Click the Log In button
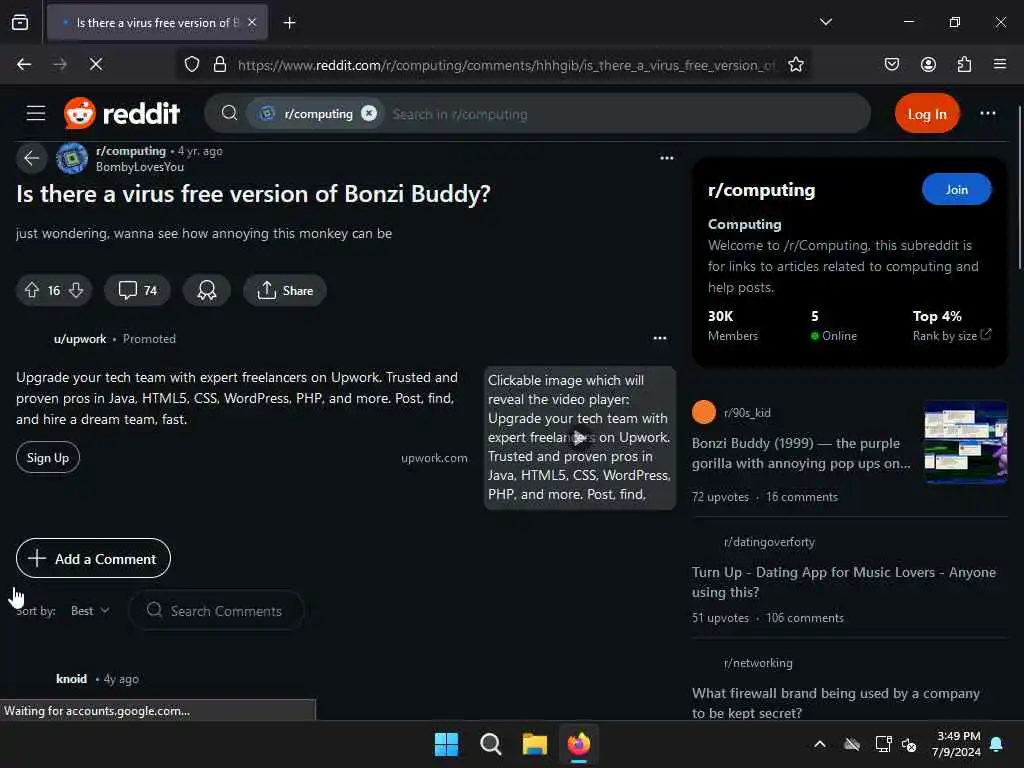The height and width of the screenshot is (768, 1024). pyautogui.click(x=927, y=114)
